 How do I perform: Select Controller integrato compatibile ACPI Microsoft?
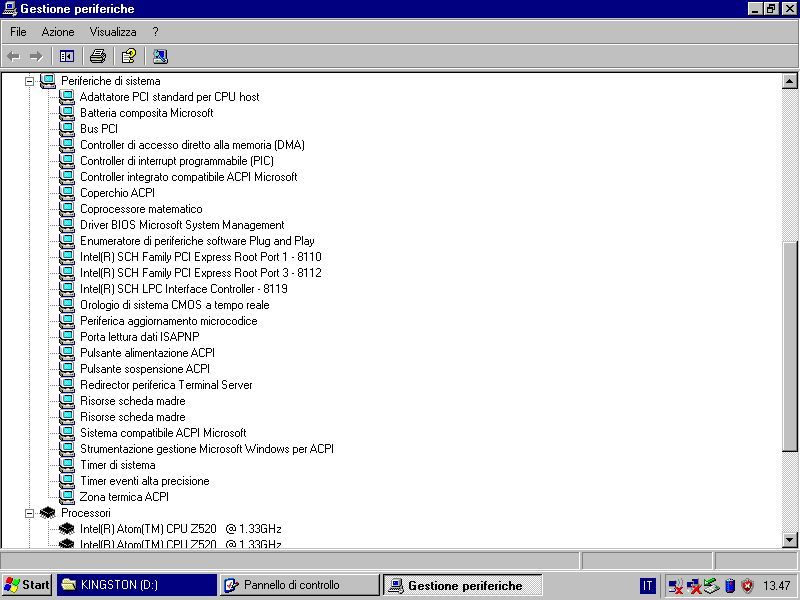click(188, 177)
